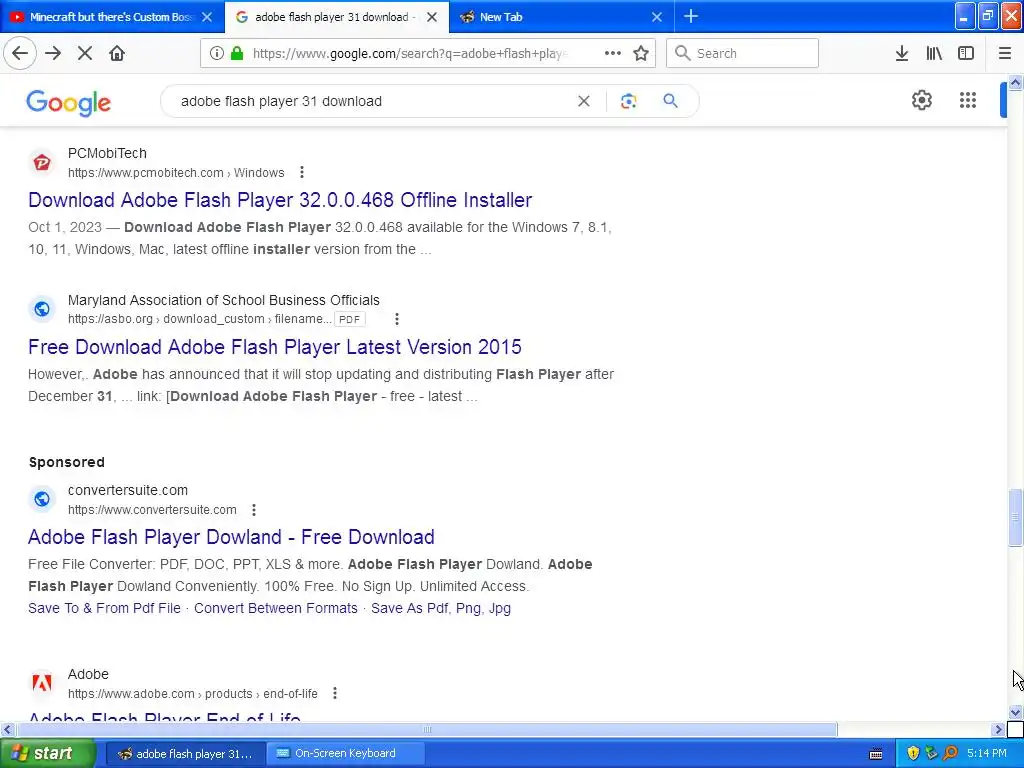Show site information icon in address bar

pos(216,53)
